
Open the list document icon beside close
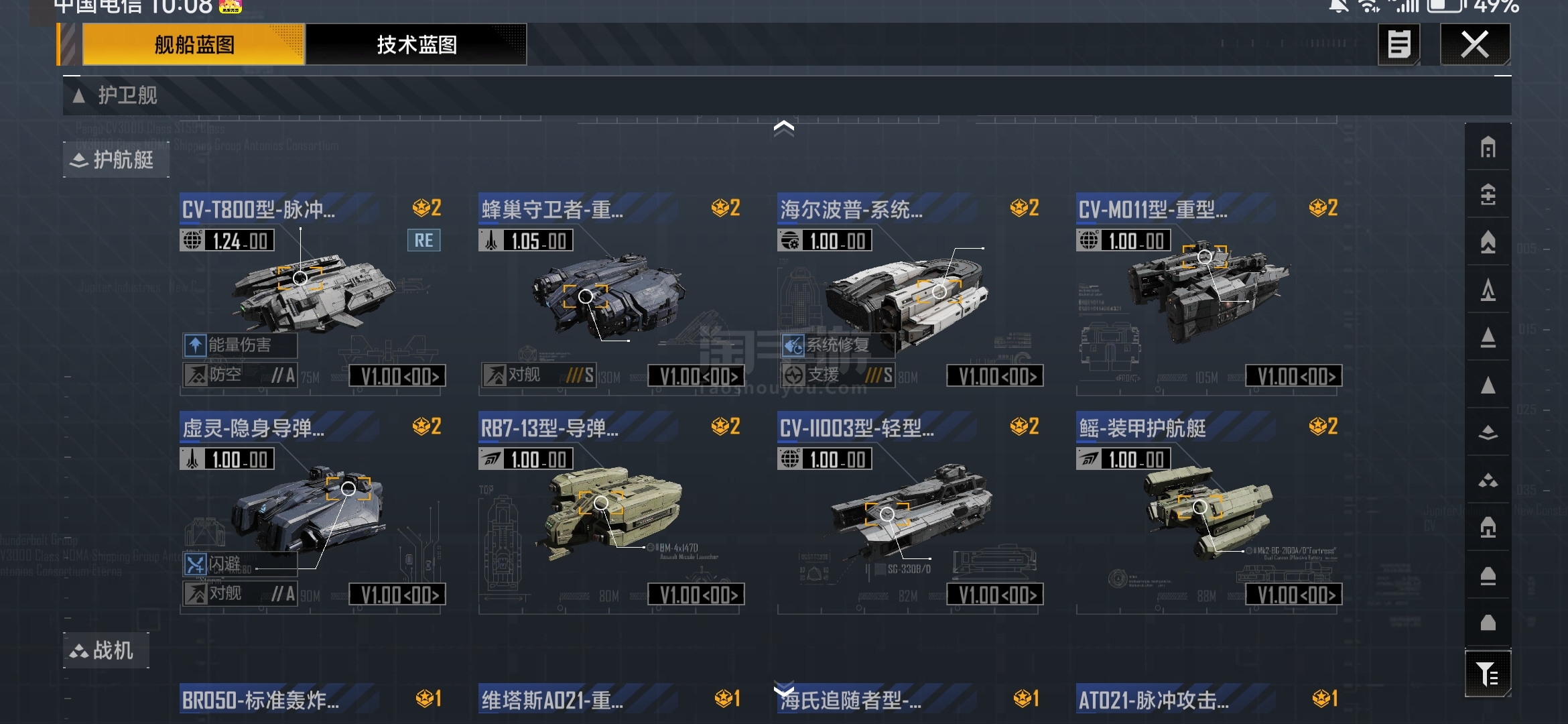pos(1398,45)
